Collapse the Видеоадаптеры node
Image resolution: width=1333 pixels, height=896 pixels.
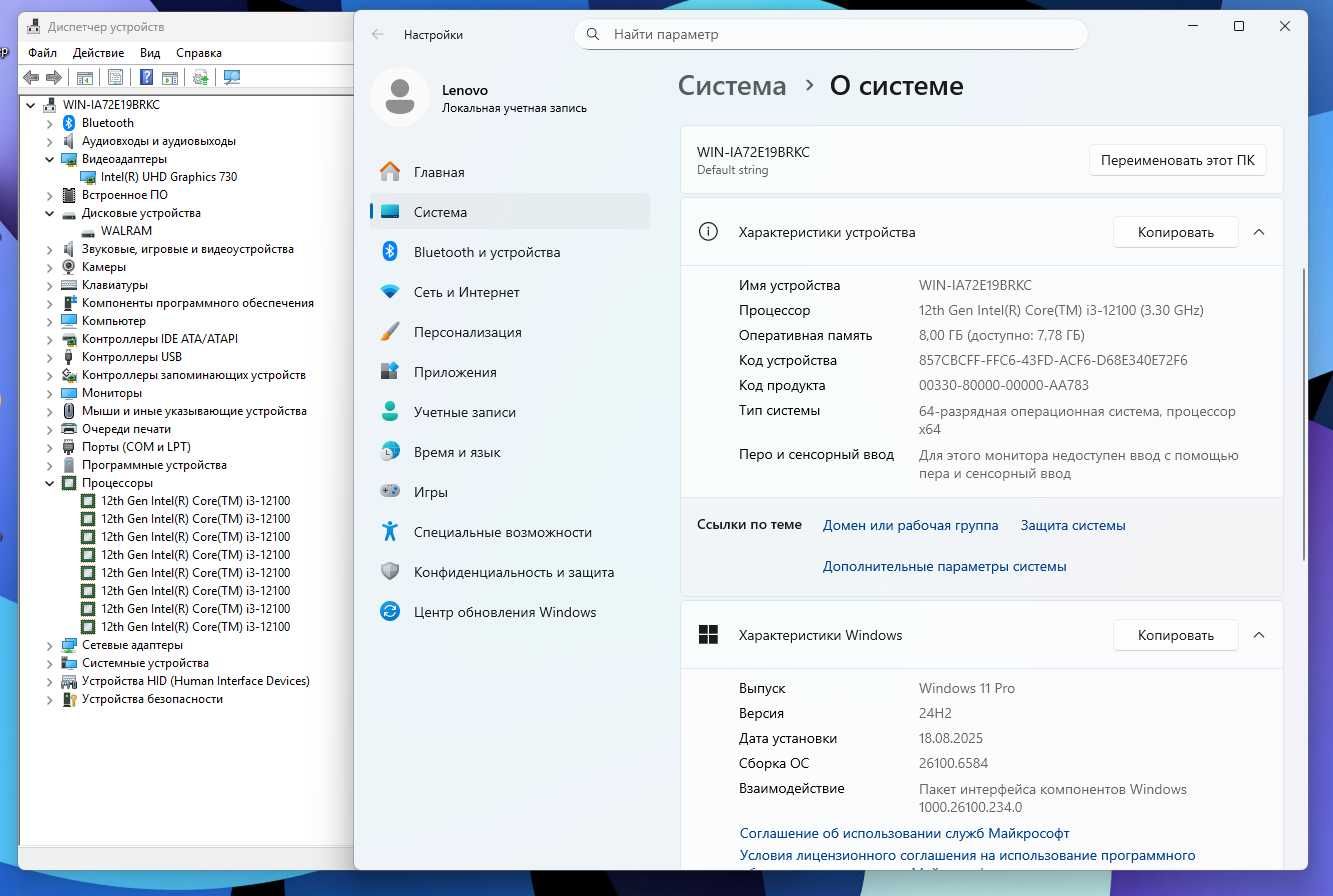coord(50,159)
